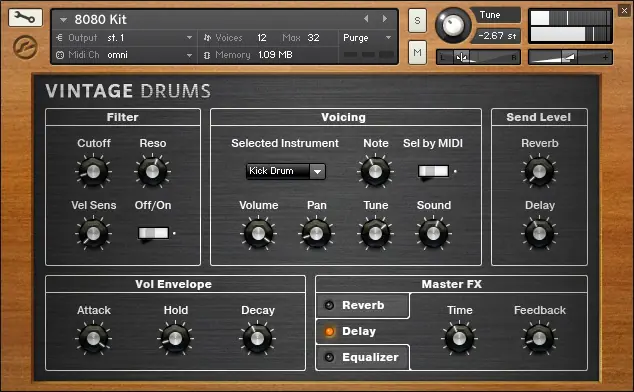Switch to the Equalizer Master FX tab
Screen dimensions: 634x392
click(x=370, y=357)
